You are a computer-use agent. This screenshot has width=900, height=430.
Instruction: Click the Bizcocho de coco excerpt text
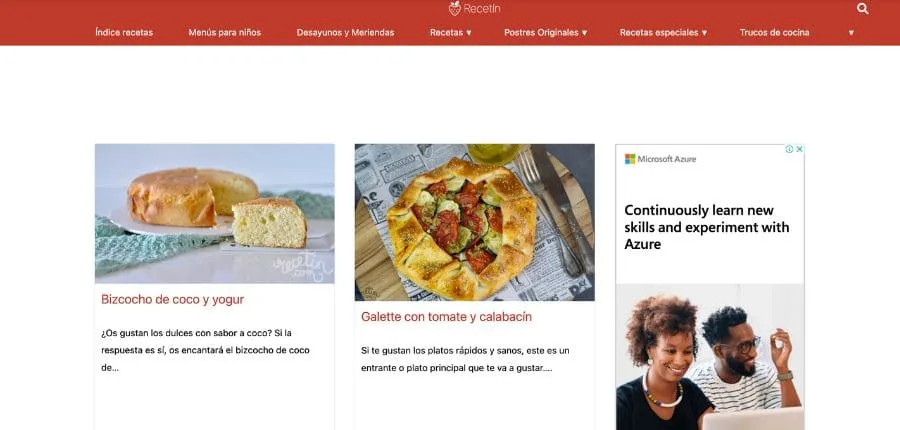coord(205,350)
